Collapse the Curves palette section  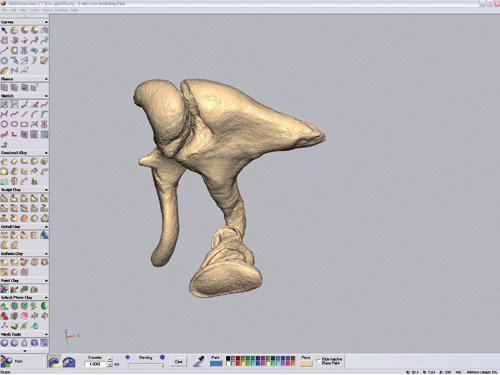tap(46, 22)
